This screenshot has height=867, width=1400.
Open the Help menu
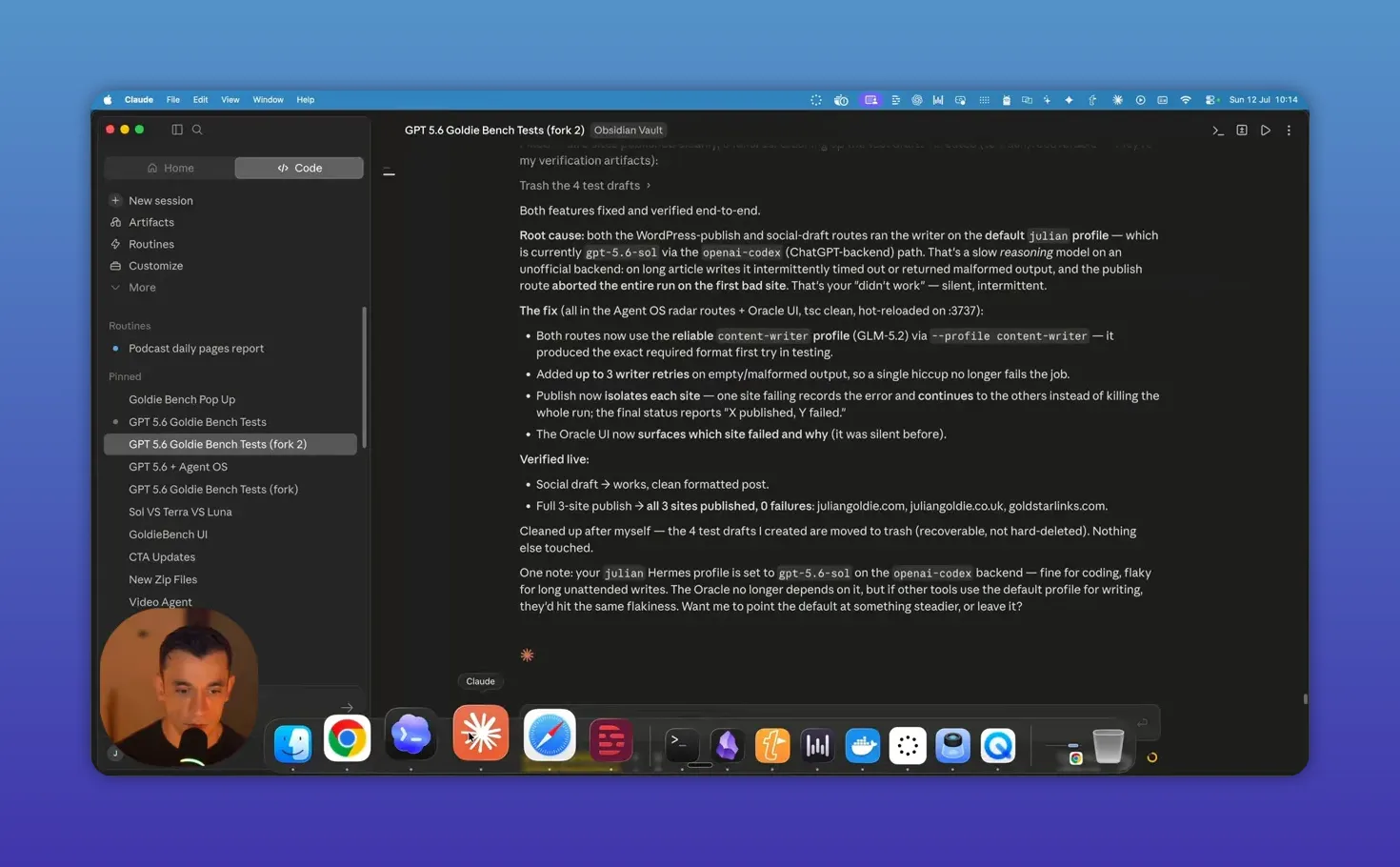click(305, 100)
